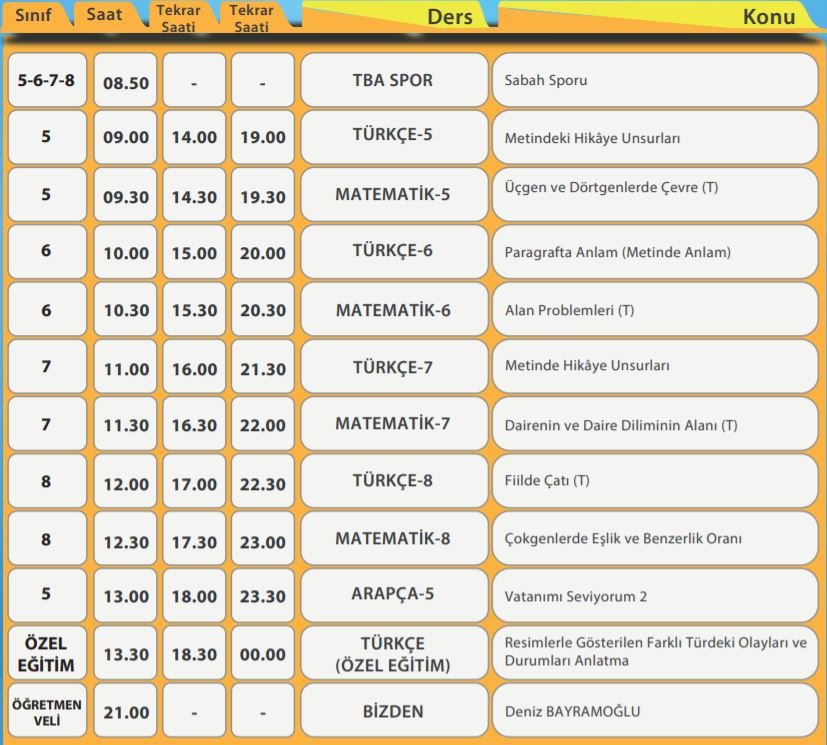Screen dimensions: 827x745
Task: Click the 16.00 repeat time
Action: point(194,366)
